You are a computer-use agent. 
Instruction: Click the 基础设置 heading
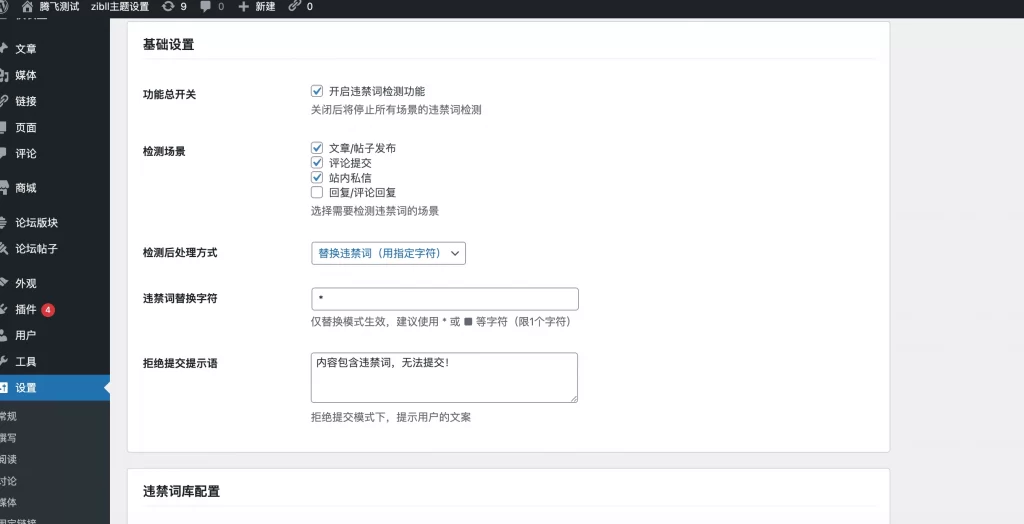[x=168, y=44]
